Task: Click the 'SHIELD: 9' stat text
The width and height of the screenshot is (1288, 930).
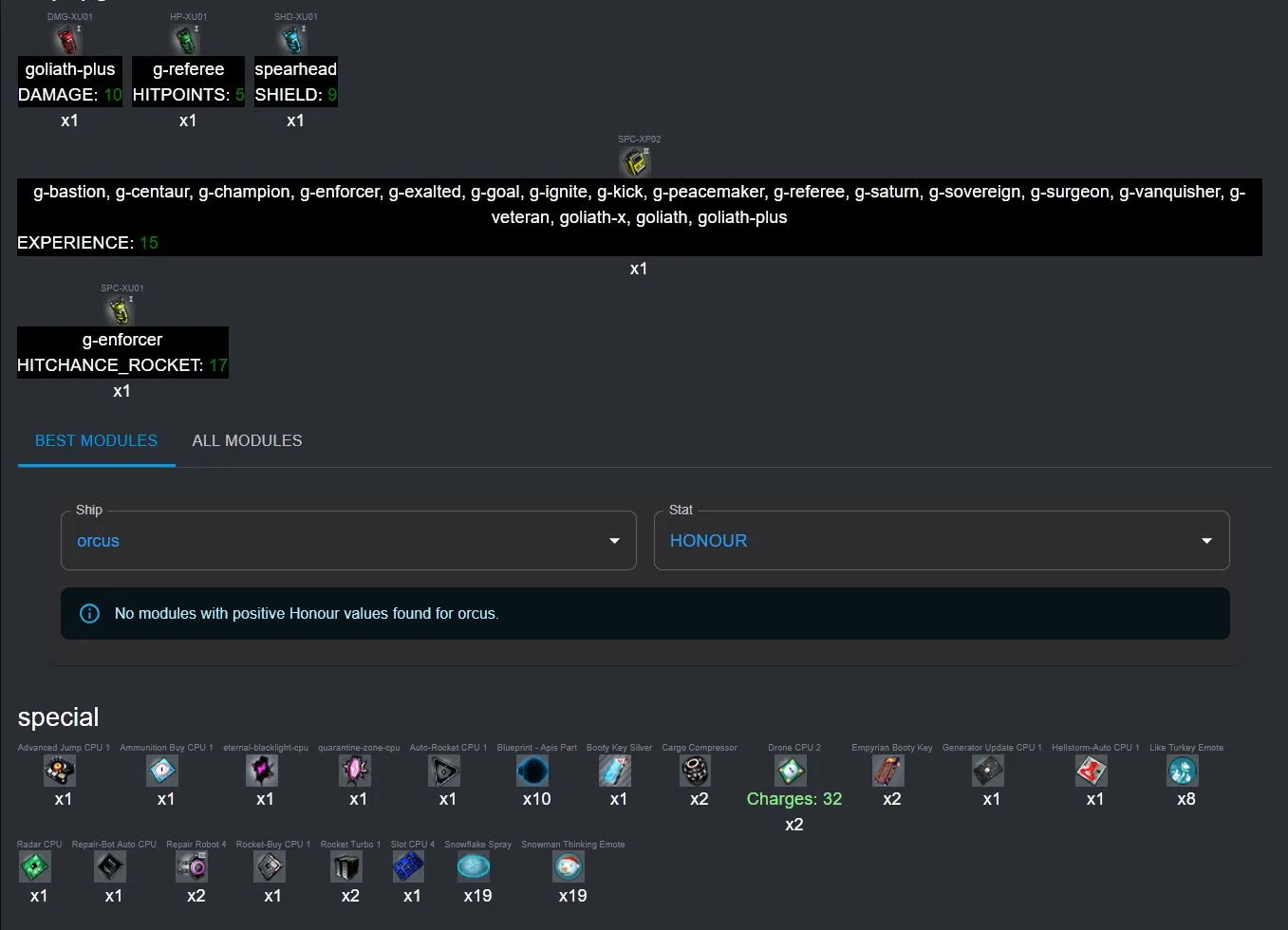Action: tap(295, 95)
